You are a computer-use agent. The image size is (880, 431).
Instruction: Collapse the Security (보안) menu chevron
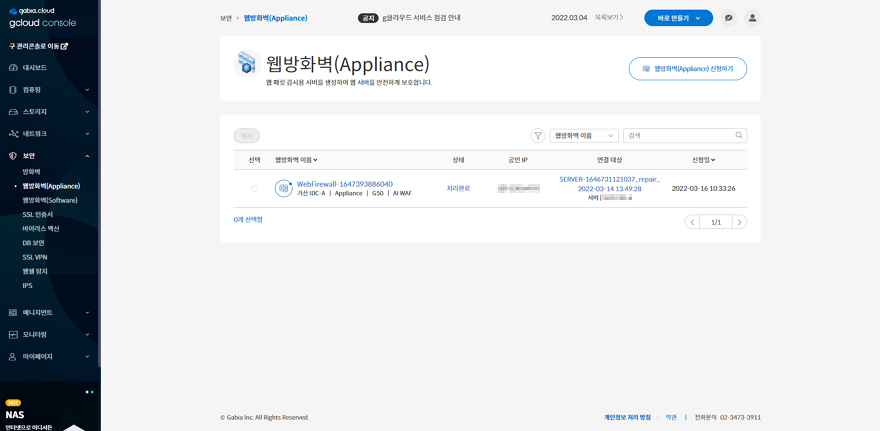(x=87, y=155)
